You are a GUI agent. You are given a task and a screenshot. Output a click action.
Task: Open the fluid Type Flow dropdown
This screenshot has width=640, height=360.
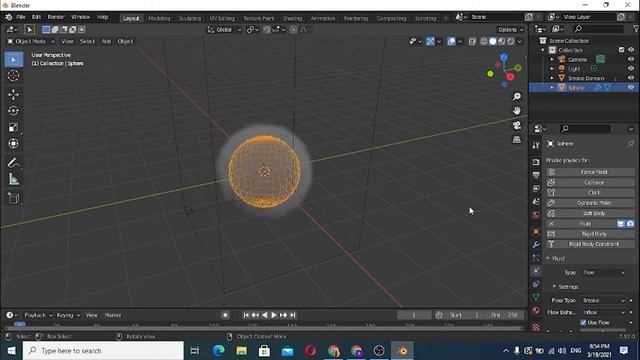604,273
